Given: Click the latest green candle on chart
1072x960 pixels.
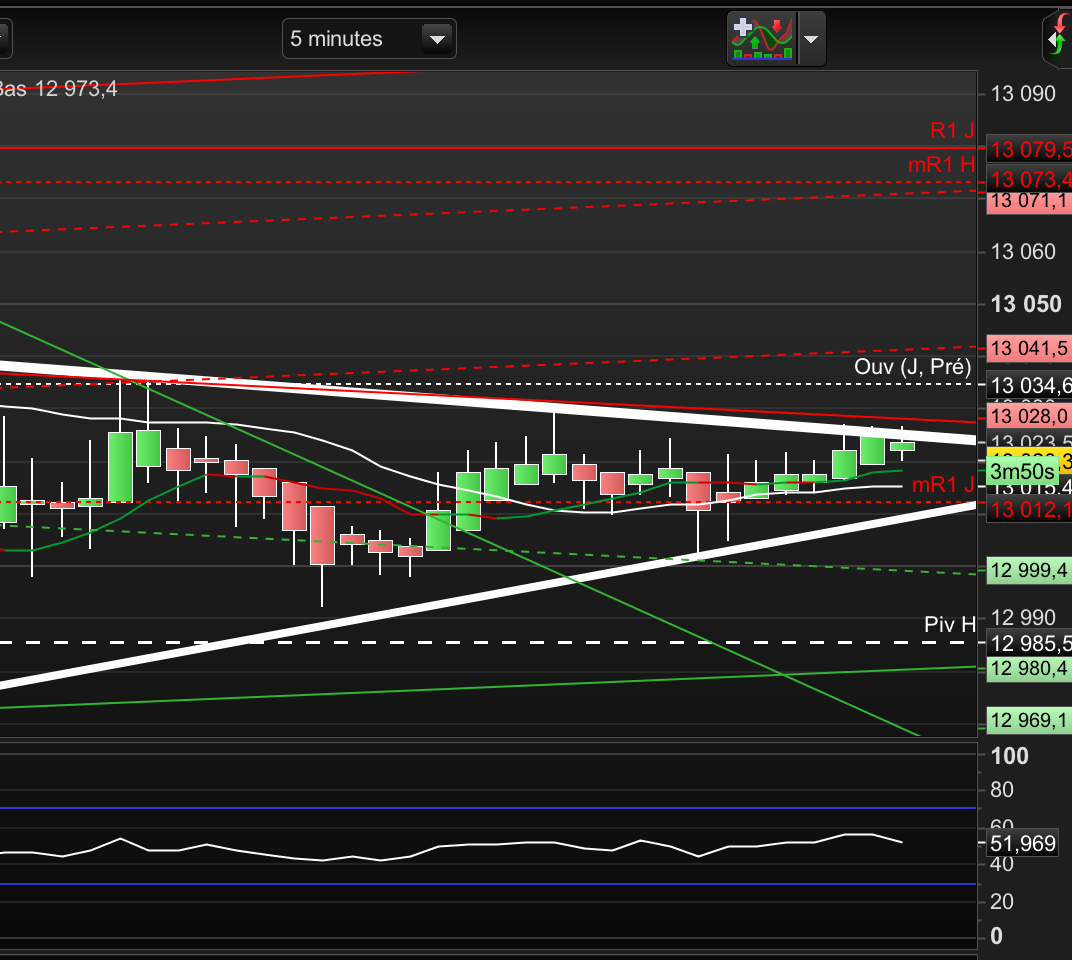Looking at the screenshot, I should coord(902,446).
